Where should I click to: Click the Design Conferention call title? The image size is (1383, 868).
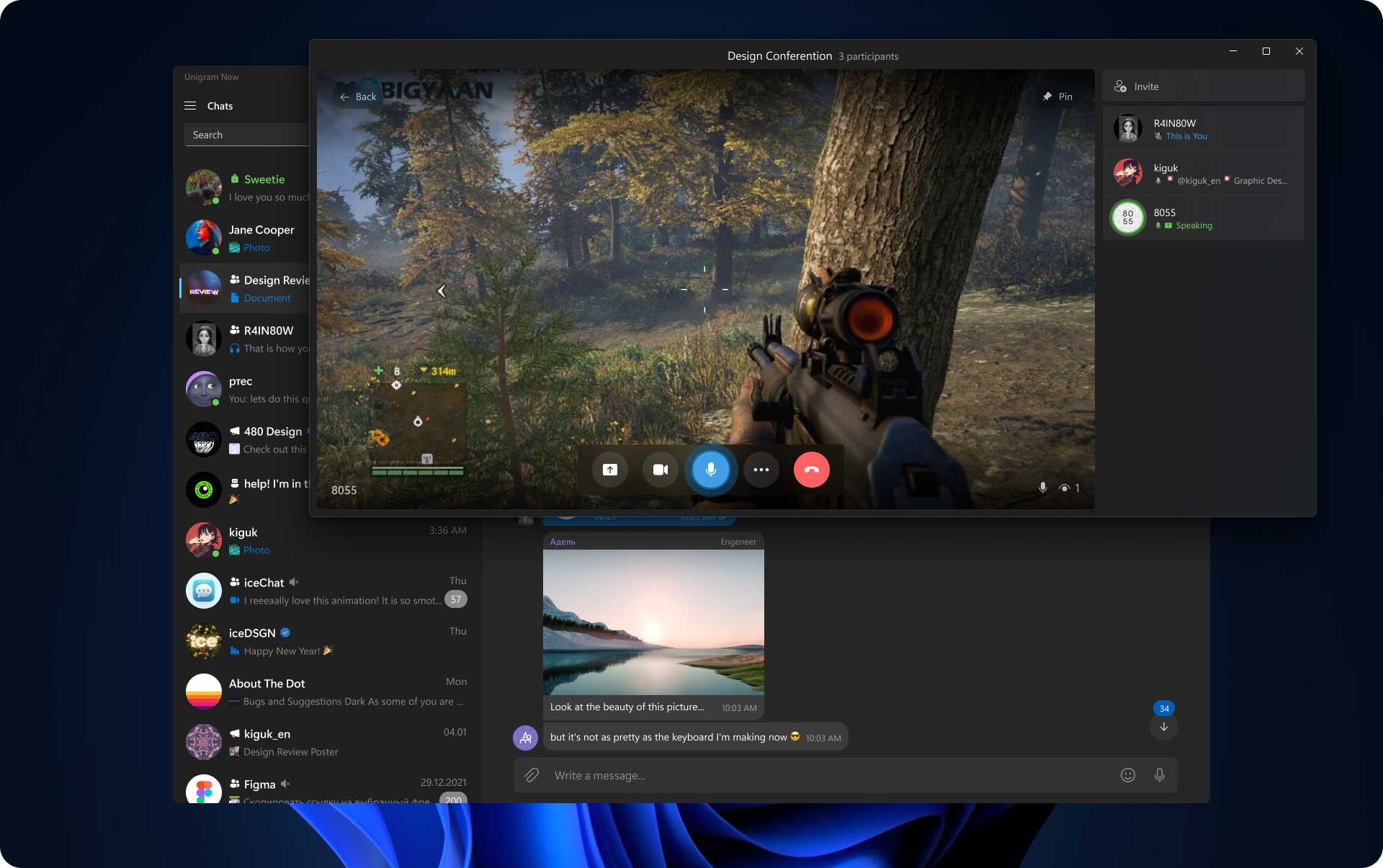click(779, 55)
